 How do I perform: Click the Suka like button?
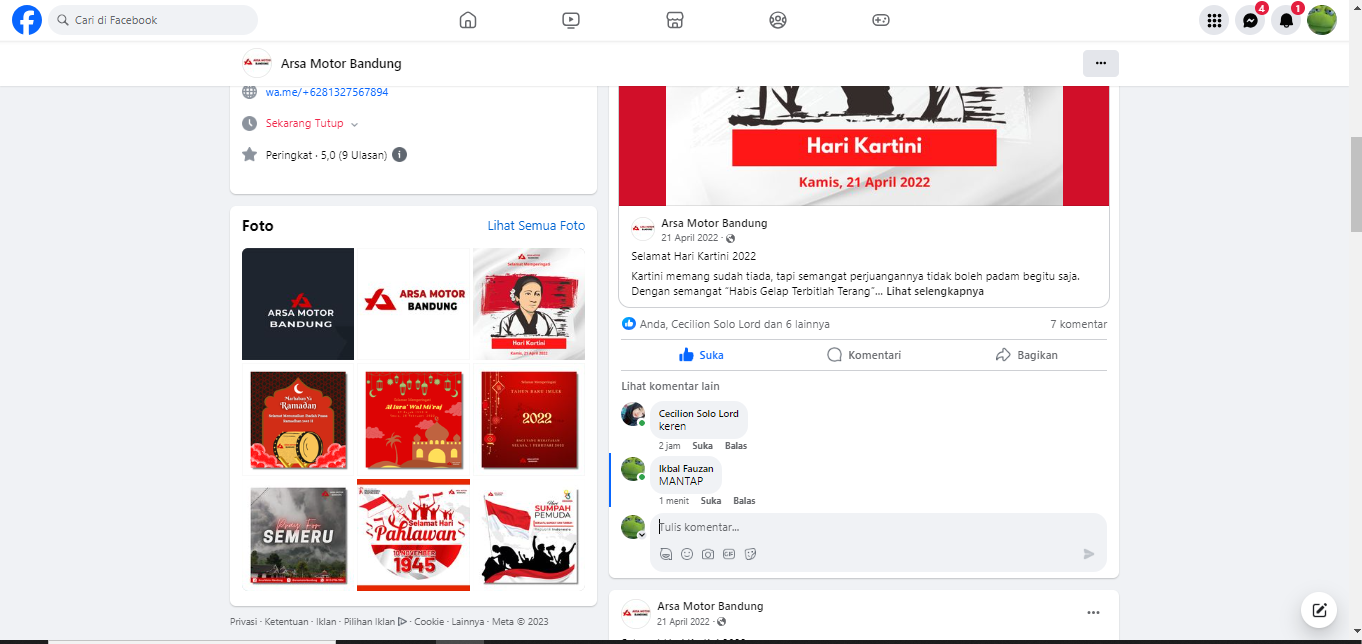pyautogui.click(x=701, y=355)
